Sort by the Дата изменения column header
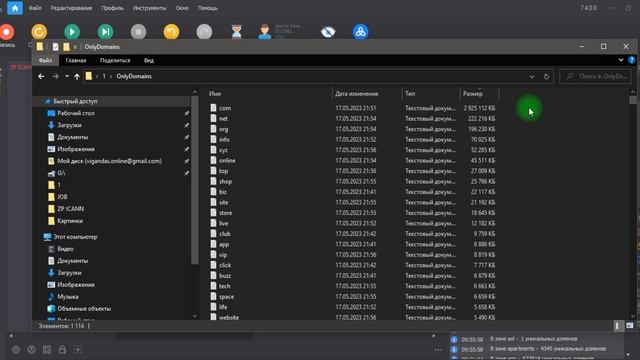This screenshot has width=640, height=360. (x=367, y=94)
